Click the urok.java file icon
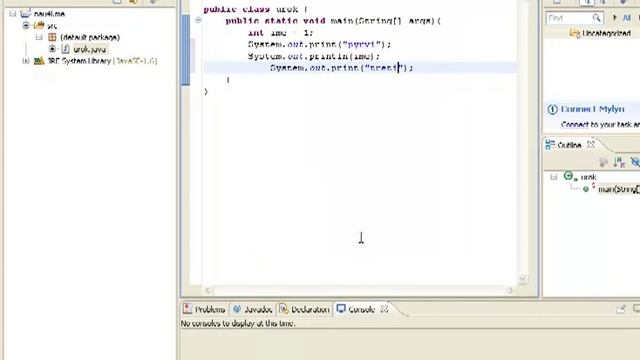This screenshot has height=360, width=640. pos(65,49)
